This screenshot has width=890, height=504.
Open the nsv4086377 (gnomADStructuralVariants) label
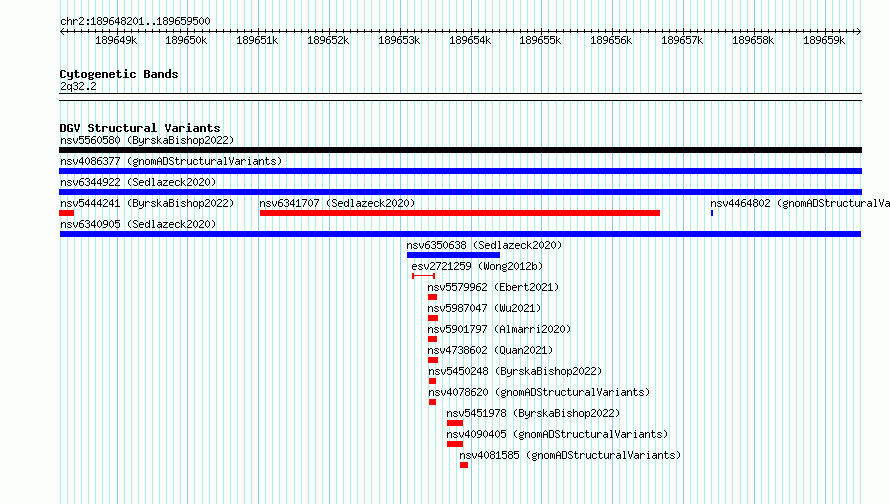pyautogui.click(x=171, y=161)
